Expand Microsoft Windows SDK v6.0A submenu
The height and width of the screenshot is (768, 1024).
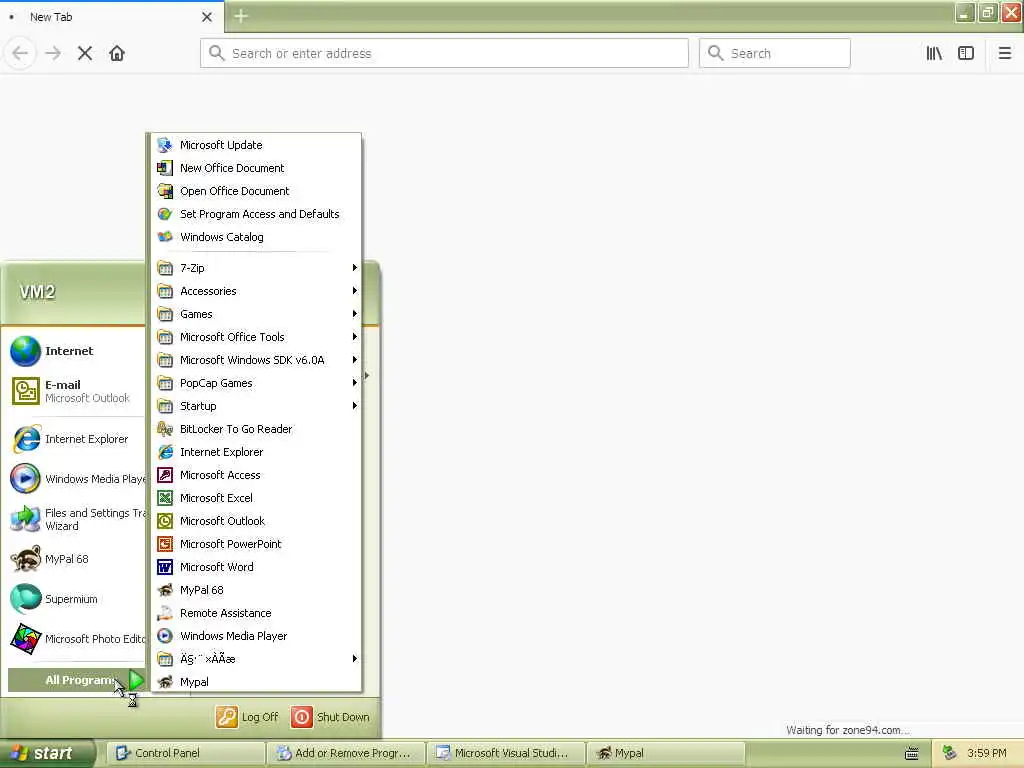pyautogui.click(x=256, y=360)
